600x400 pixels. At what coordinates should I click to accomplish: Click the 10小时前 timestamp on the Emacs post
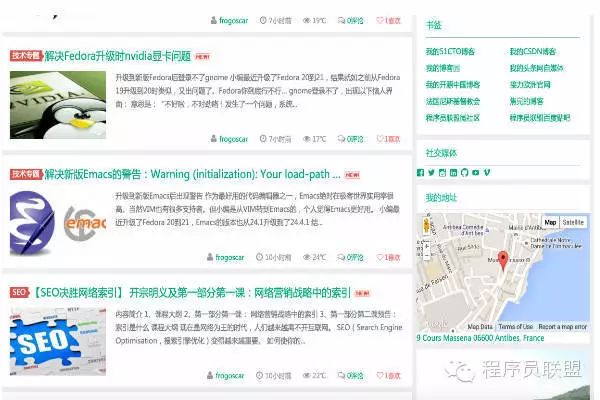pos(274,258)
